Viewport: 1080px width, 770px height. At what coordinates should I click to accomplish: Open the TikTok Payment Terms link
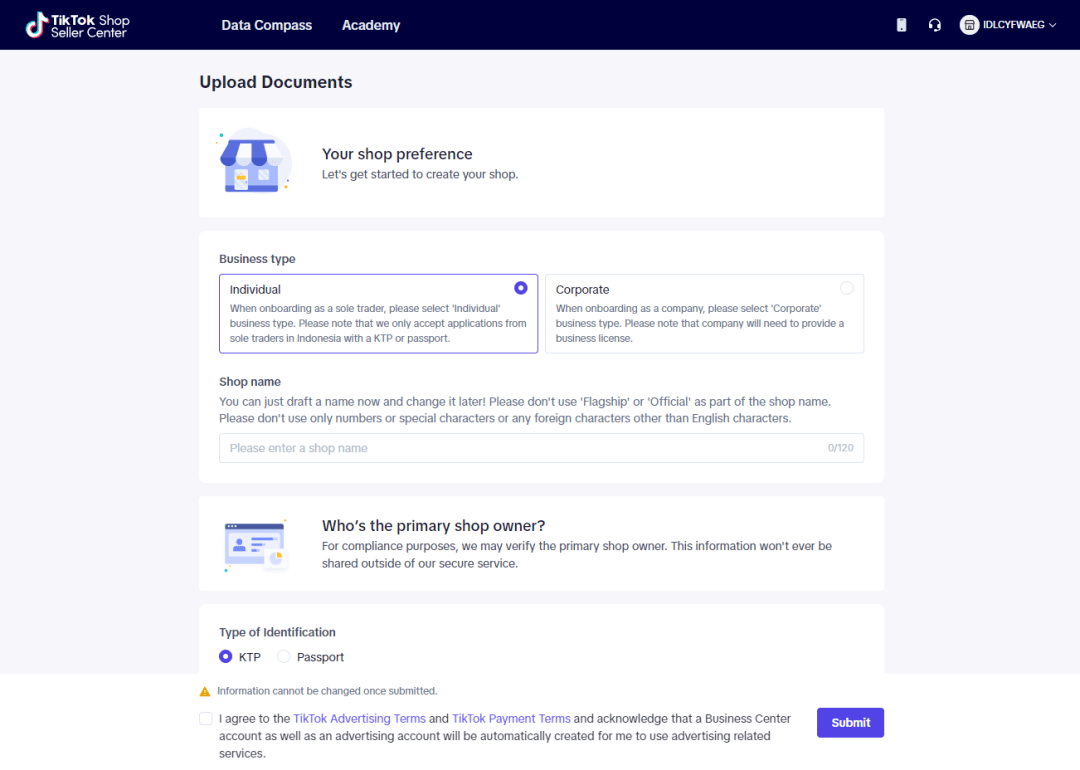pos(511,718)
